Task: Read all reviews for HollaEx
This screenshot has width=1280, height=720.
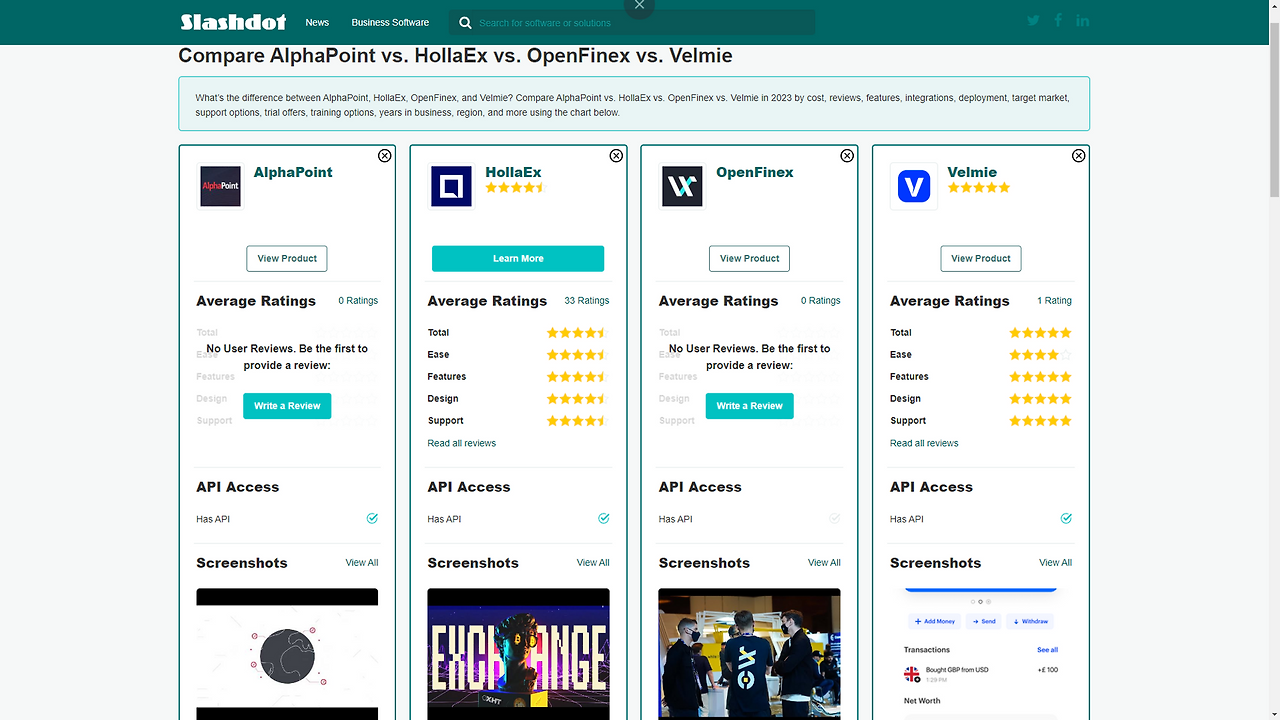Action: (462, 443)
